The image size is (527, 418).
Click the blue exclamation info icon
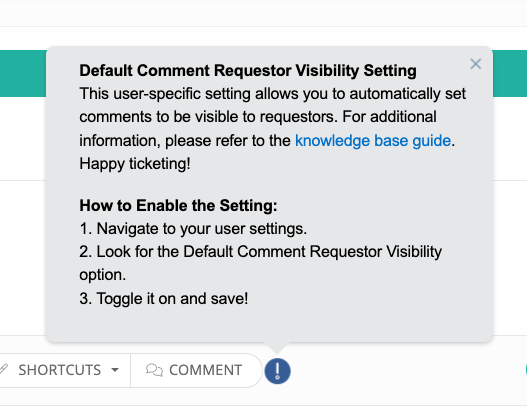point(277,371)
